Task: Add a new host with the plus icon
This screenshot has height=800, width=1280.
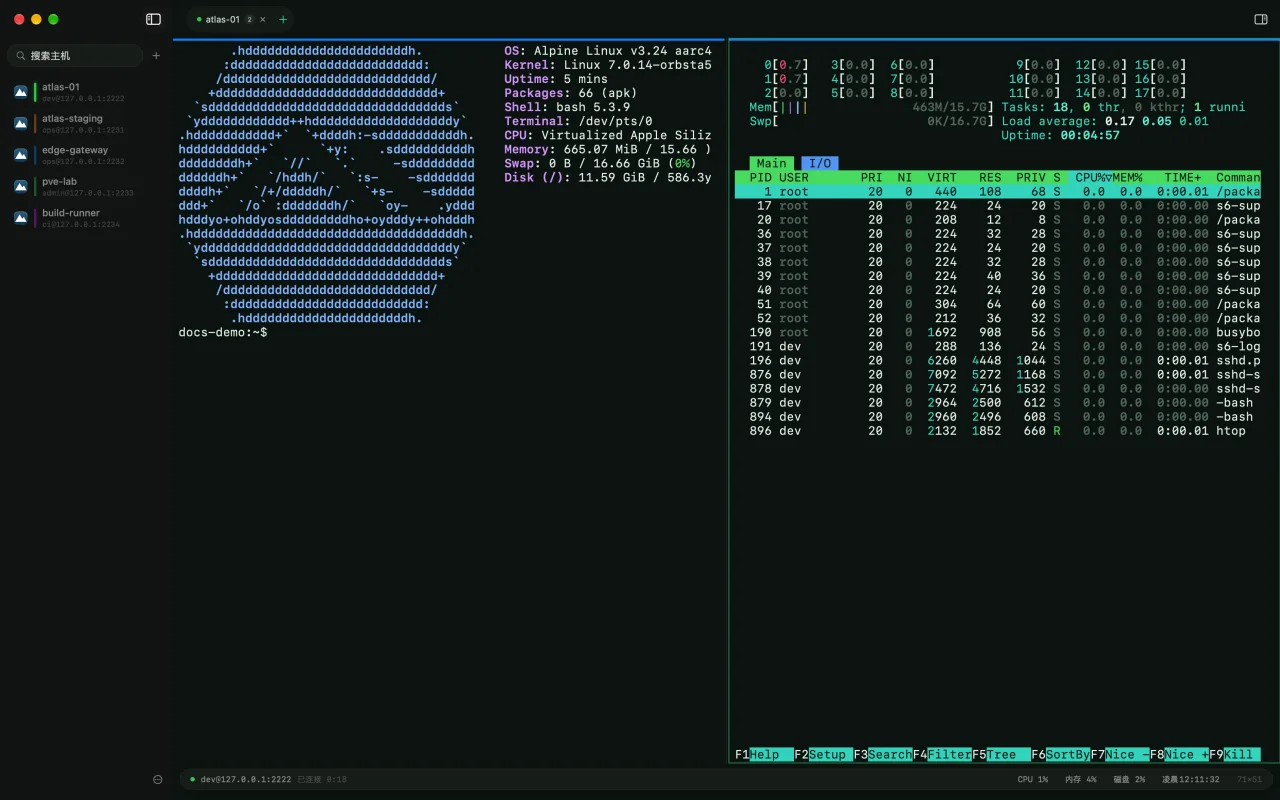Action: [156, 56]
